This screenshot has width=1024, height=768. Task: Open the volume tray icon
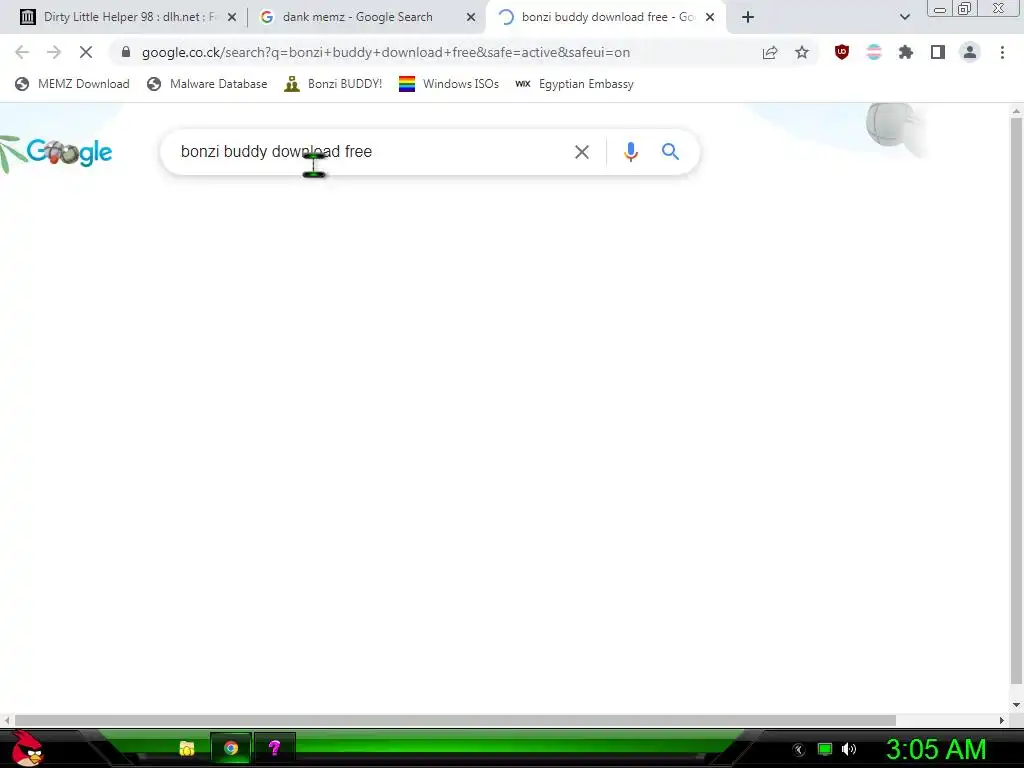coord(849,749)
